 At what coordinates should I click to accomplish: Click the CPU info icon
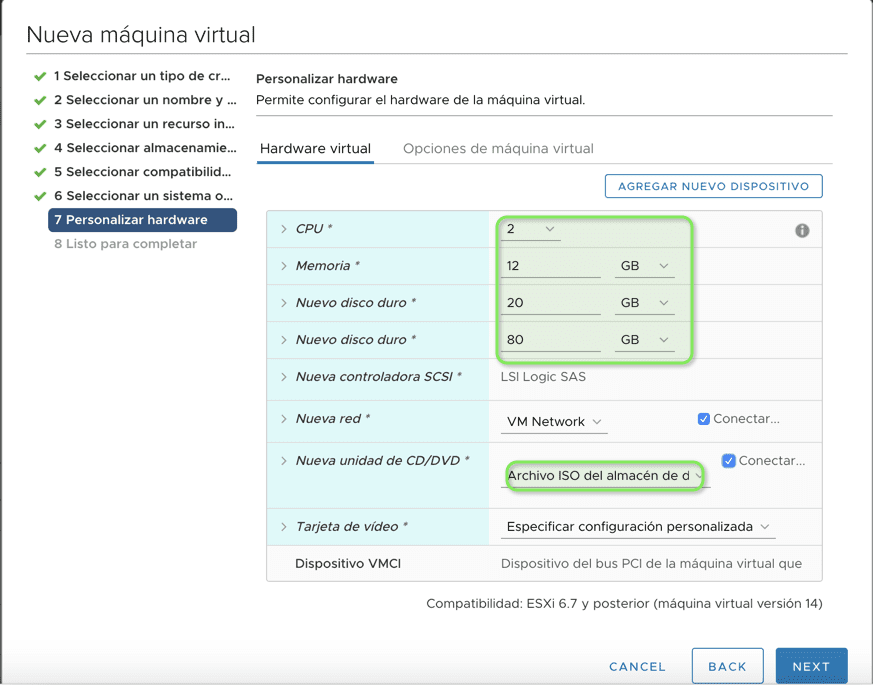pos(802,230)
